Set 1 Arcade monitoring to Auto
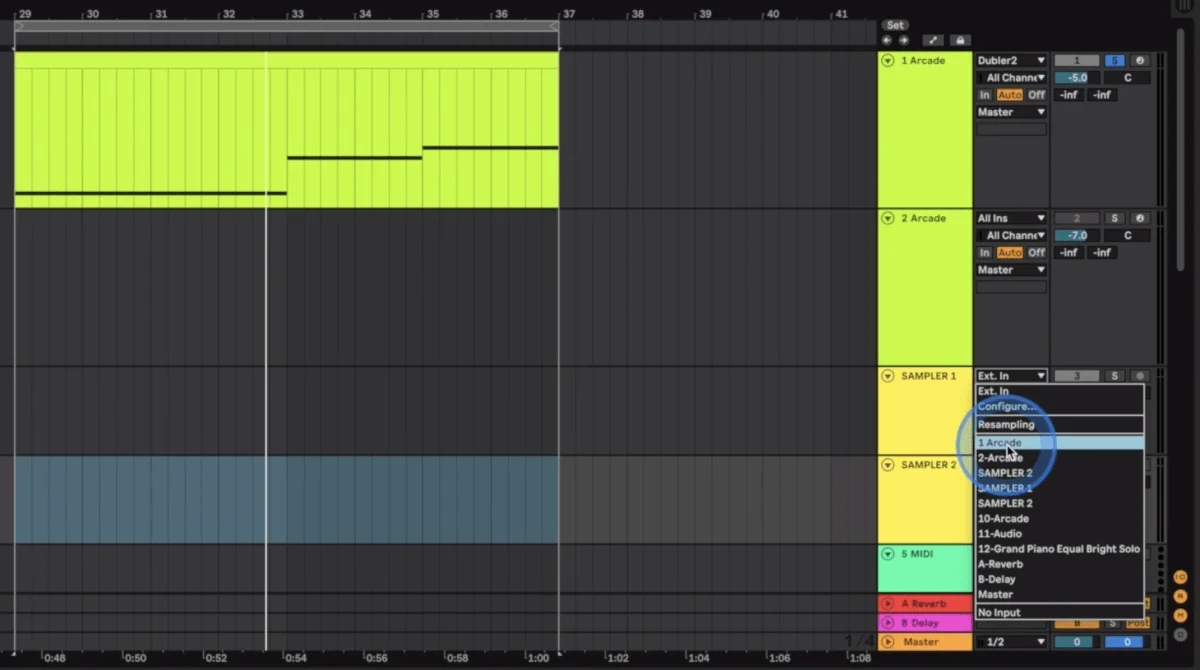The image size is (1200, 670). [1009, 95]
